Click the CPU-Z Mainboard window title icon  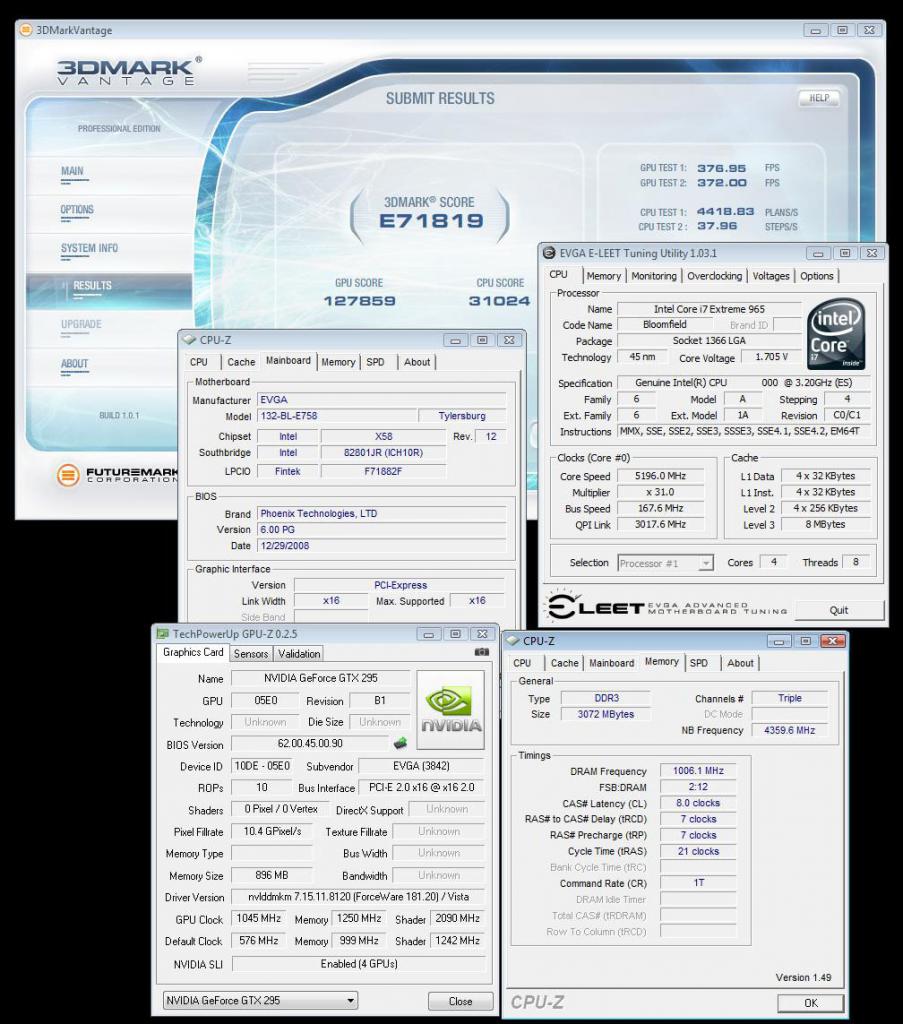click(189, 340)
